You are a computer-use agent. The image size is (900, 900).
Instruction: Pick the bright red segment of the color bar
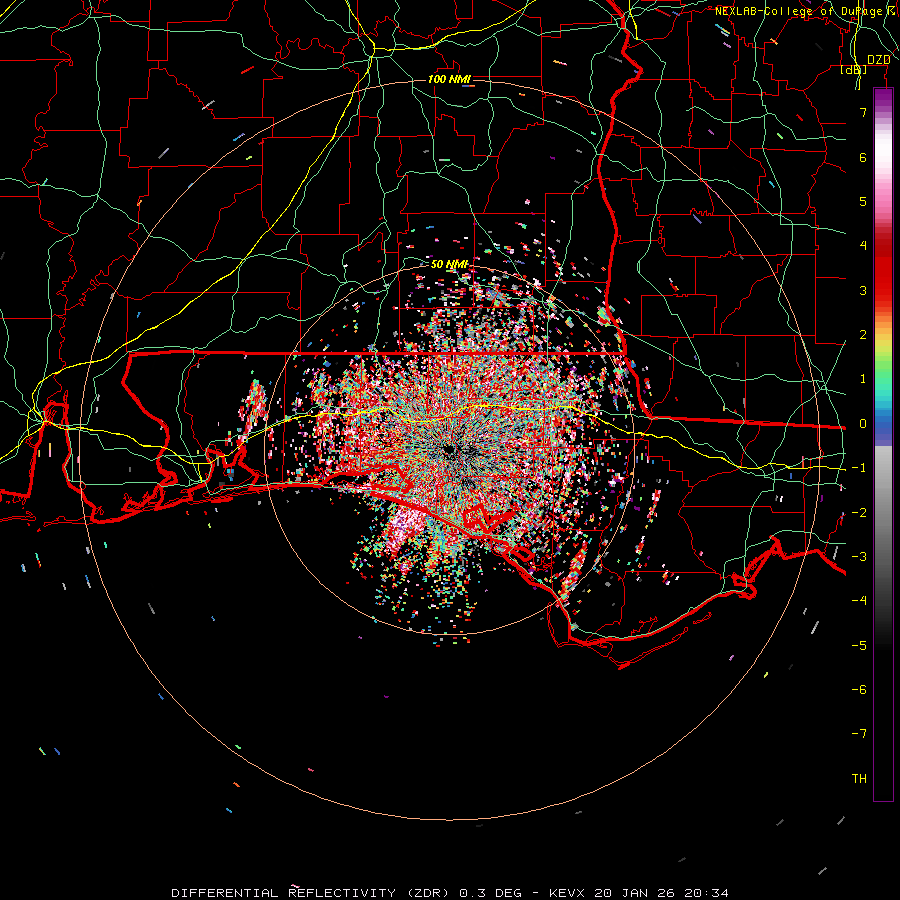tap(883, 276)
